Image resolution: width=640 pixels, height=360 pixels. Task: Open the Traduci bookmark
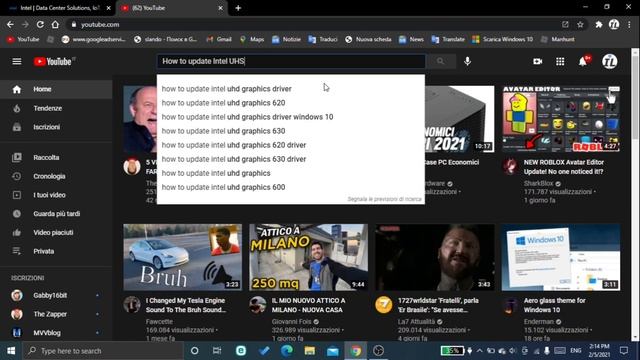pyautogui.click(x=323, y=39)
